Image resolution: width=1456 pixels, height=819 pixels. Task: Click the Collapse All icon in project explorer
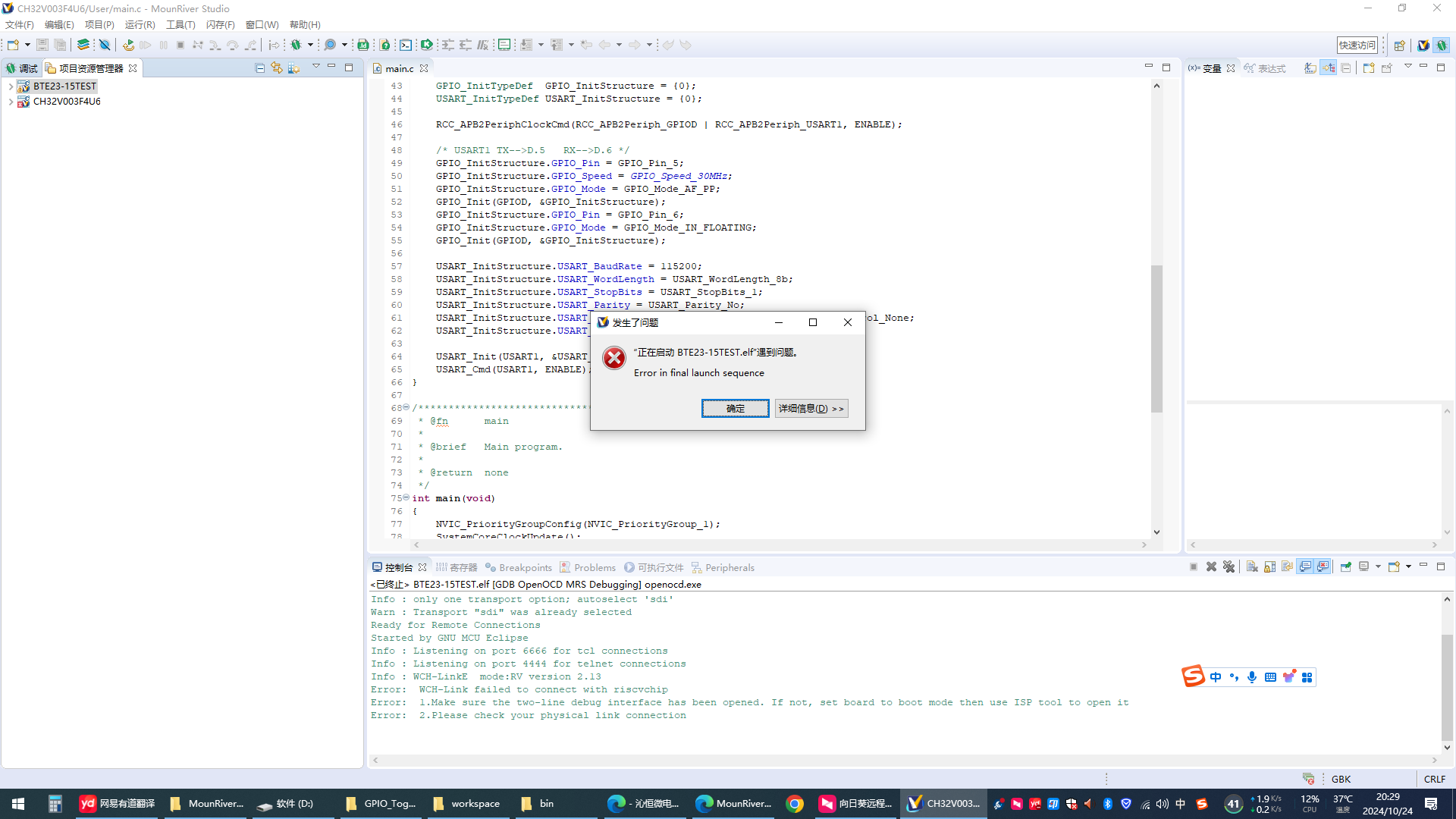(260, 68)
